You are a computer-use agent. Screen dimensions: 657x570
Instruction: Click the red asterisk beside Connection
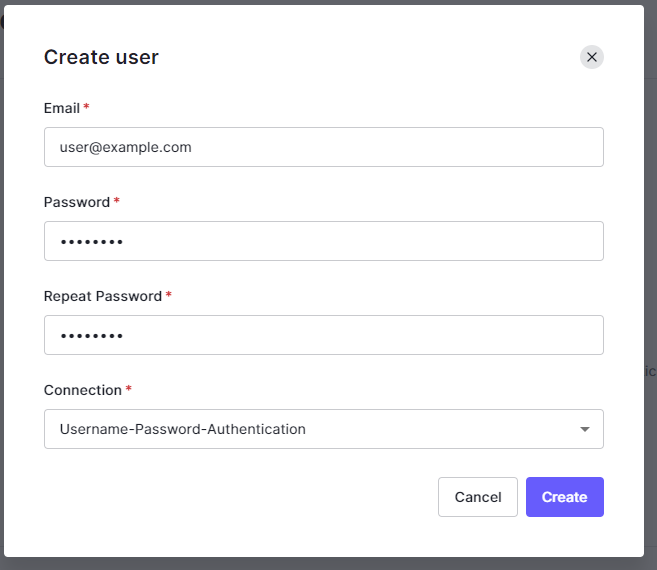coord(129,389)
